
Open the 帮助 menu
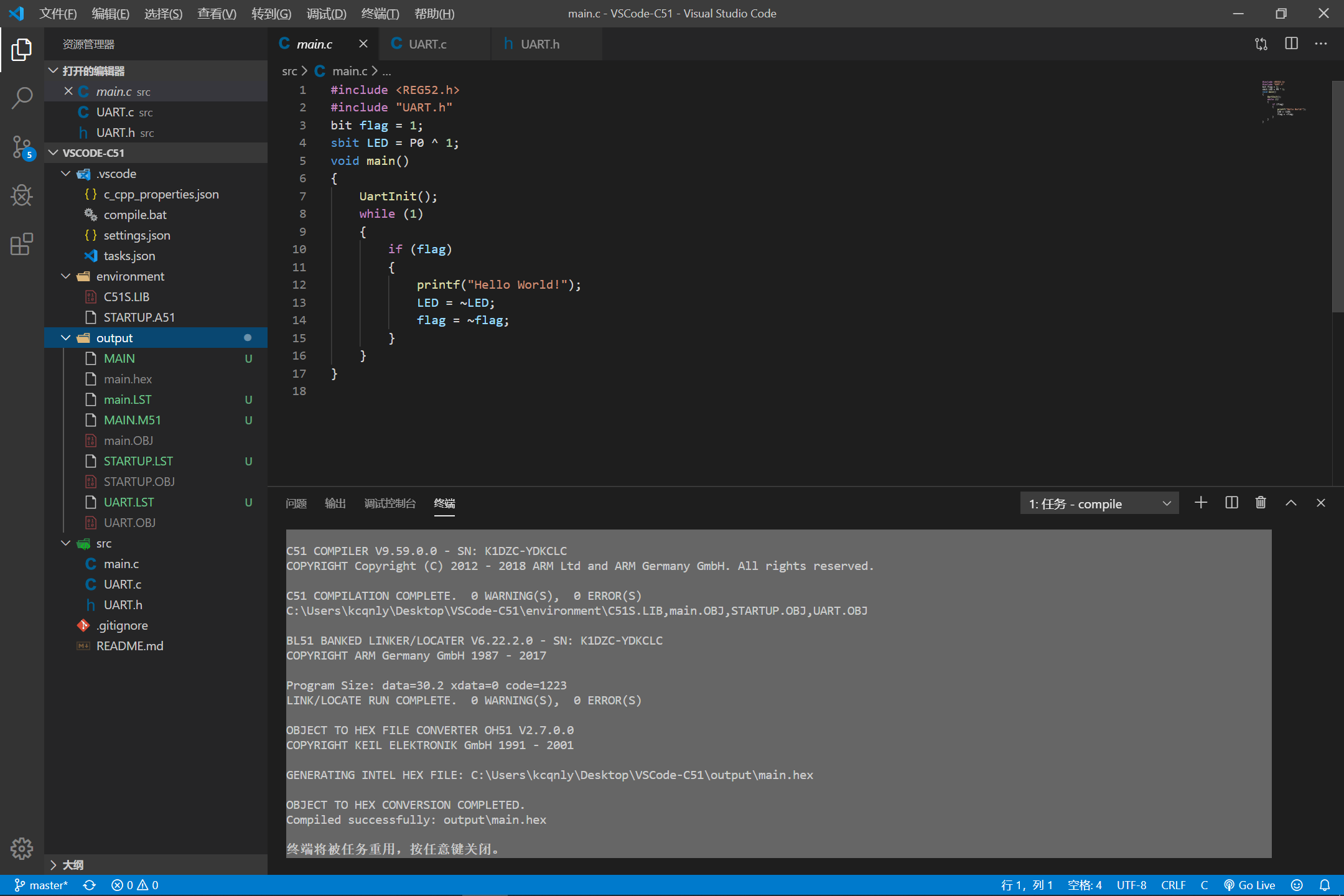pos(434,13)
